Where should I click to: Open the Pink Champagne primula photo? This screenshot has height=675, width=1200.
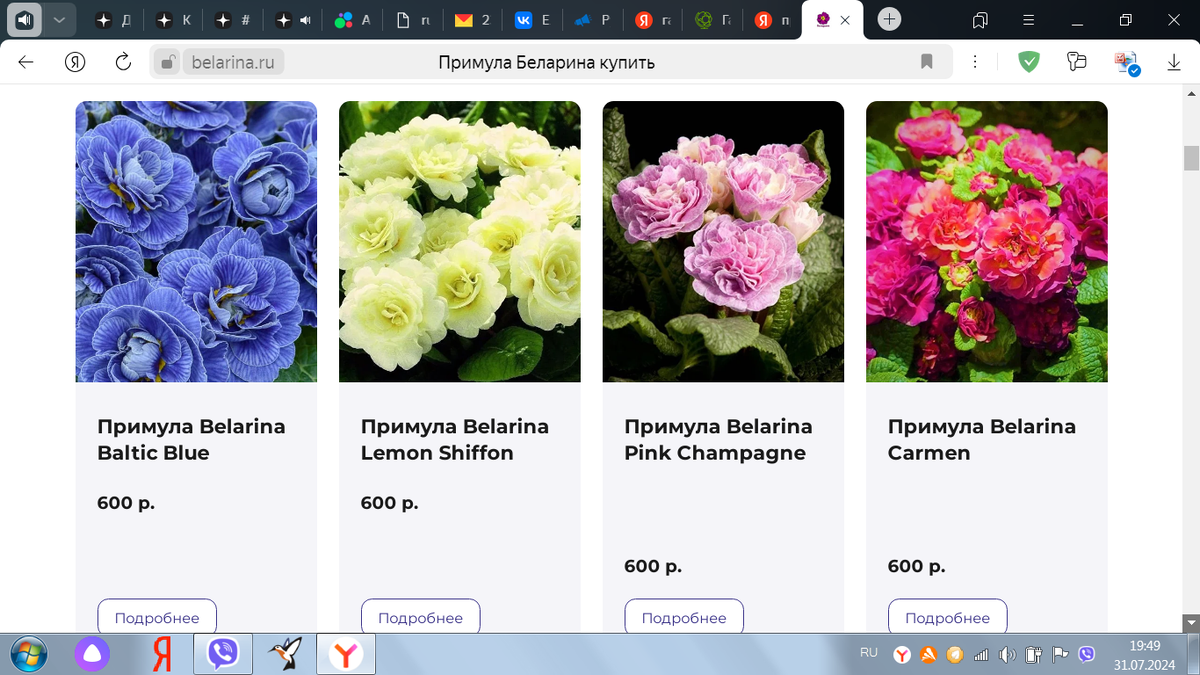coord(723,241)
